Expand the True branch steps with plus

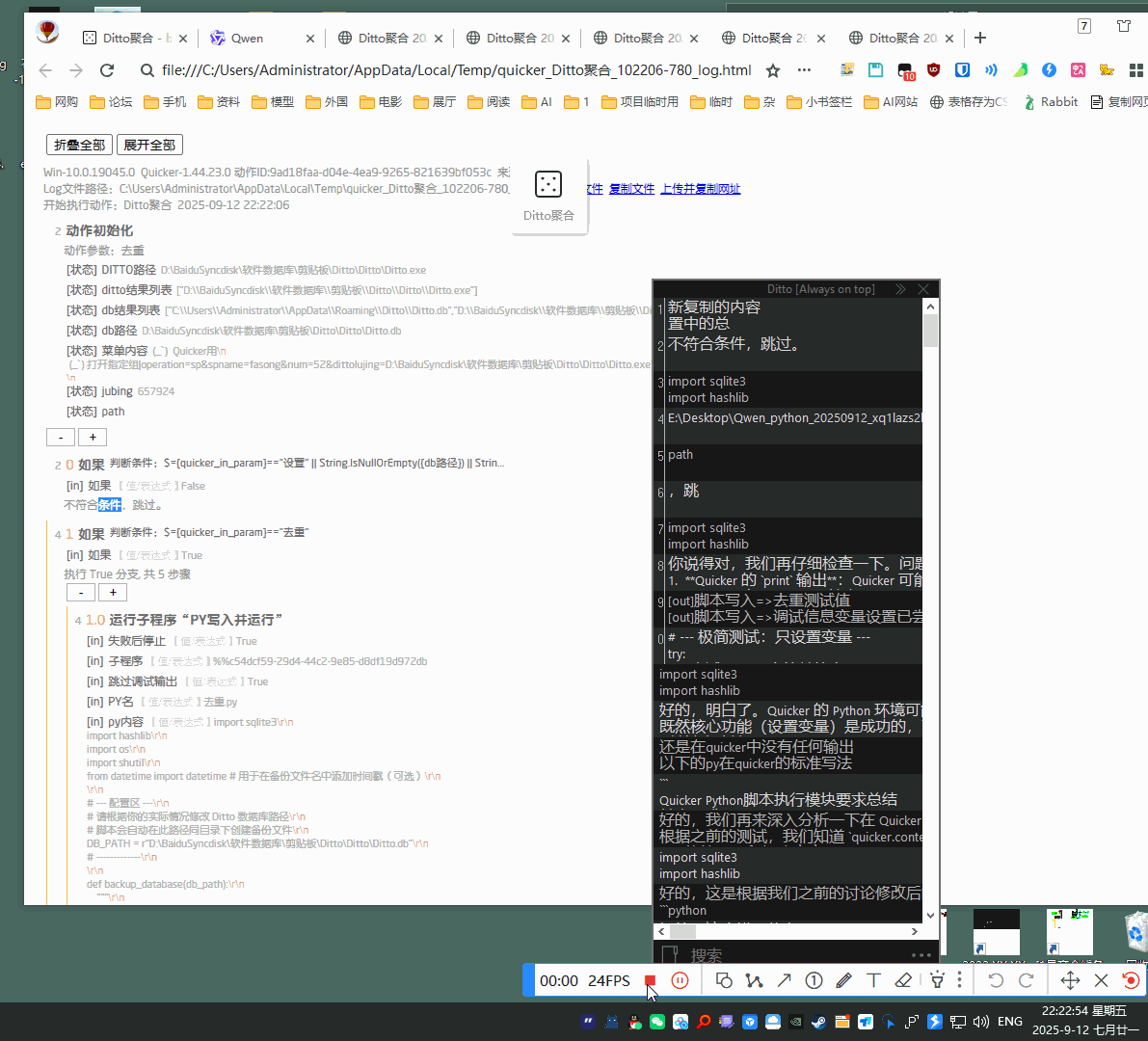pyautogui.click(x=113, y=592)
